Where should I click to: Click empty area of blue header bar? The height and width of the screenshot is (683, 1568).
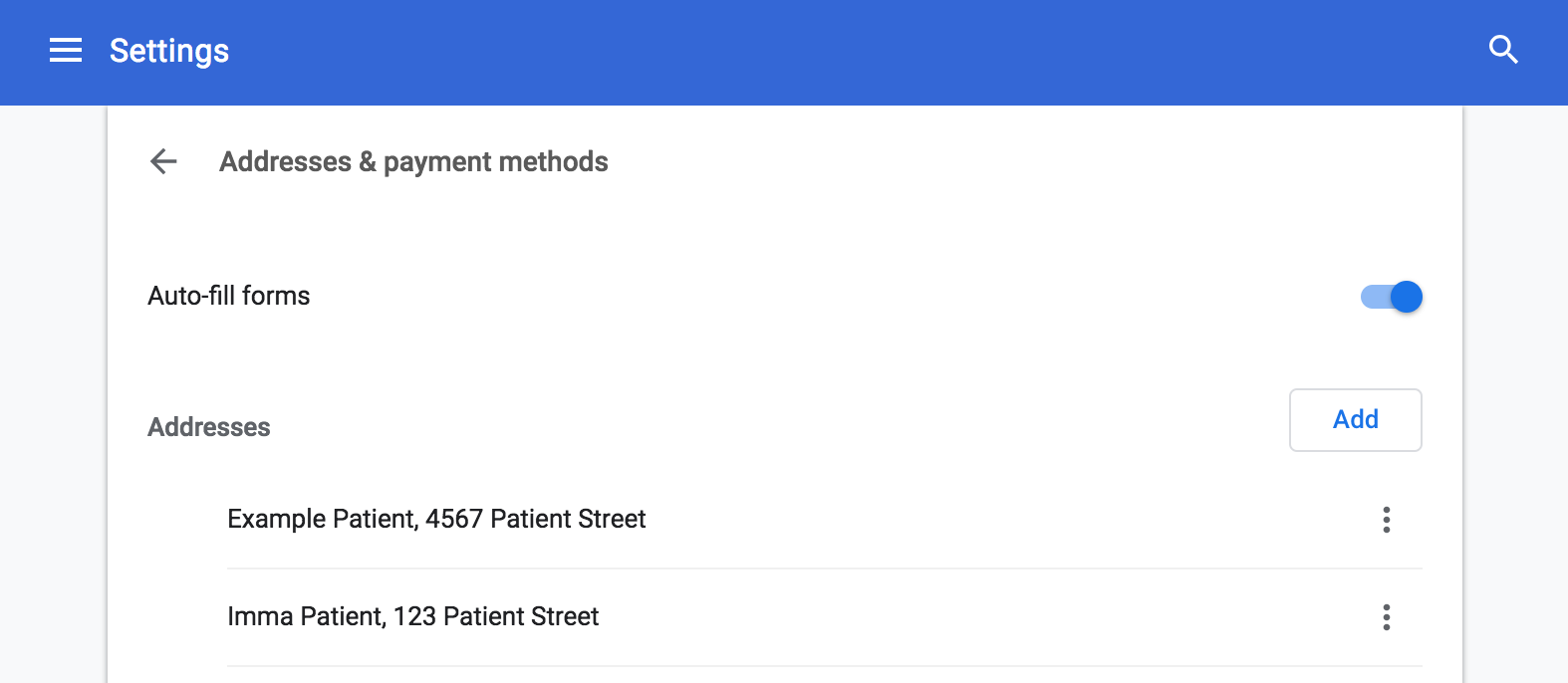click(x=797, y=52)
